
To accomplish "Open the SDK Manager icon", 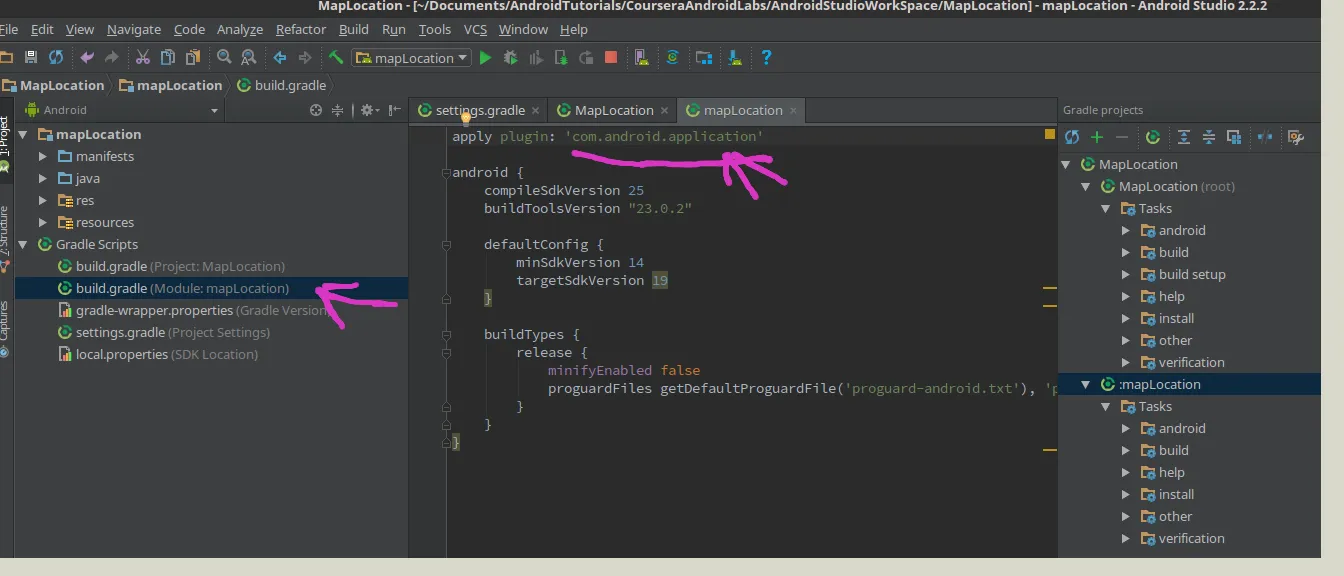I will click(x=735, y=58).
